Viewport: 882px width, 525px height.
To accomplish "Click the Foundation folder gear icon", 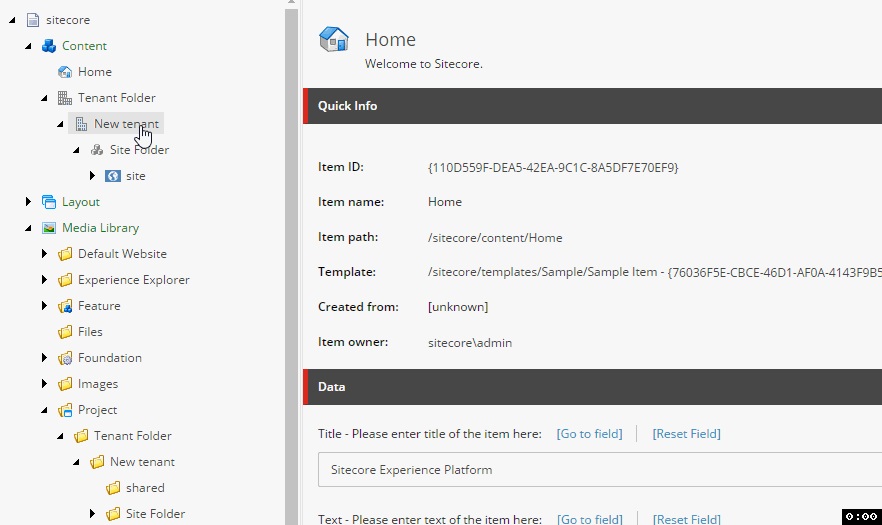I will click(65, 358).
